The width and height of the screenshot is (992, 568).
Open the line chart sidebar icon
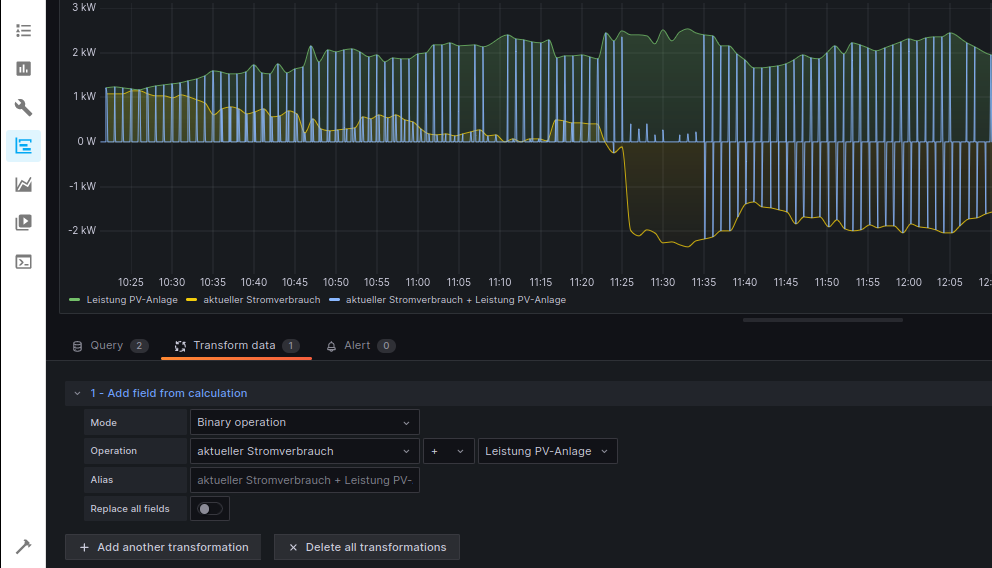coord(23,184)
